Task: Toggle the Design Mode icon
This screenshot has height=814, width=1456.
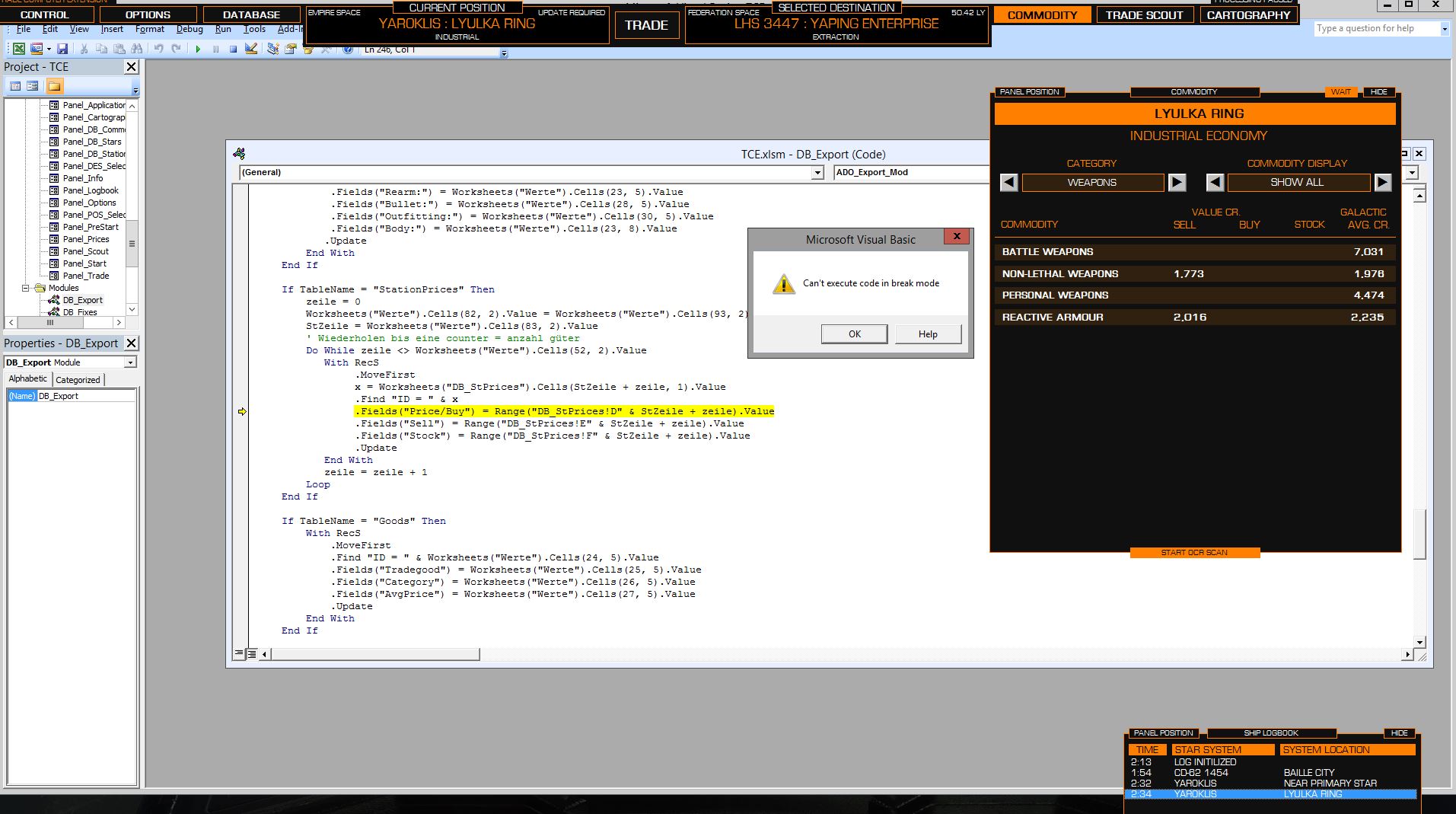Action: point(251,49)
